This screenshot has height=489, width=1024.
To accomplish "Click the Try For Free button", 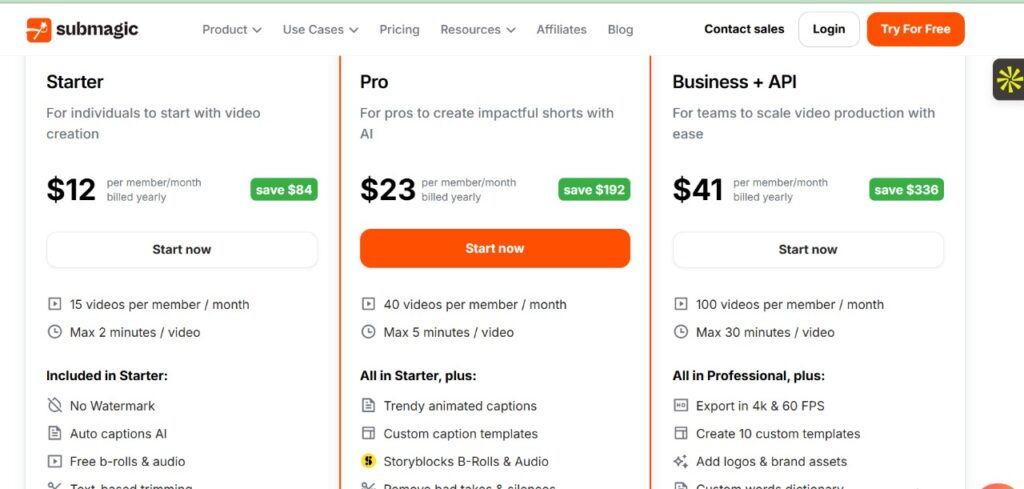I will point(915,30).
